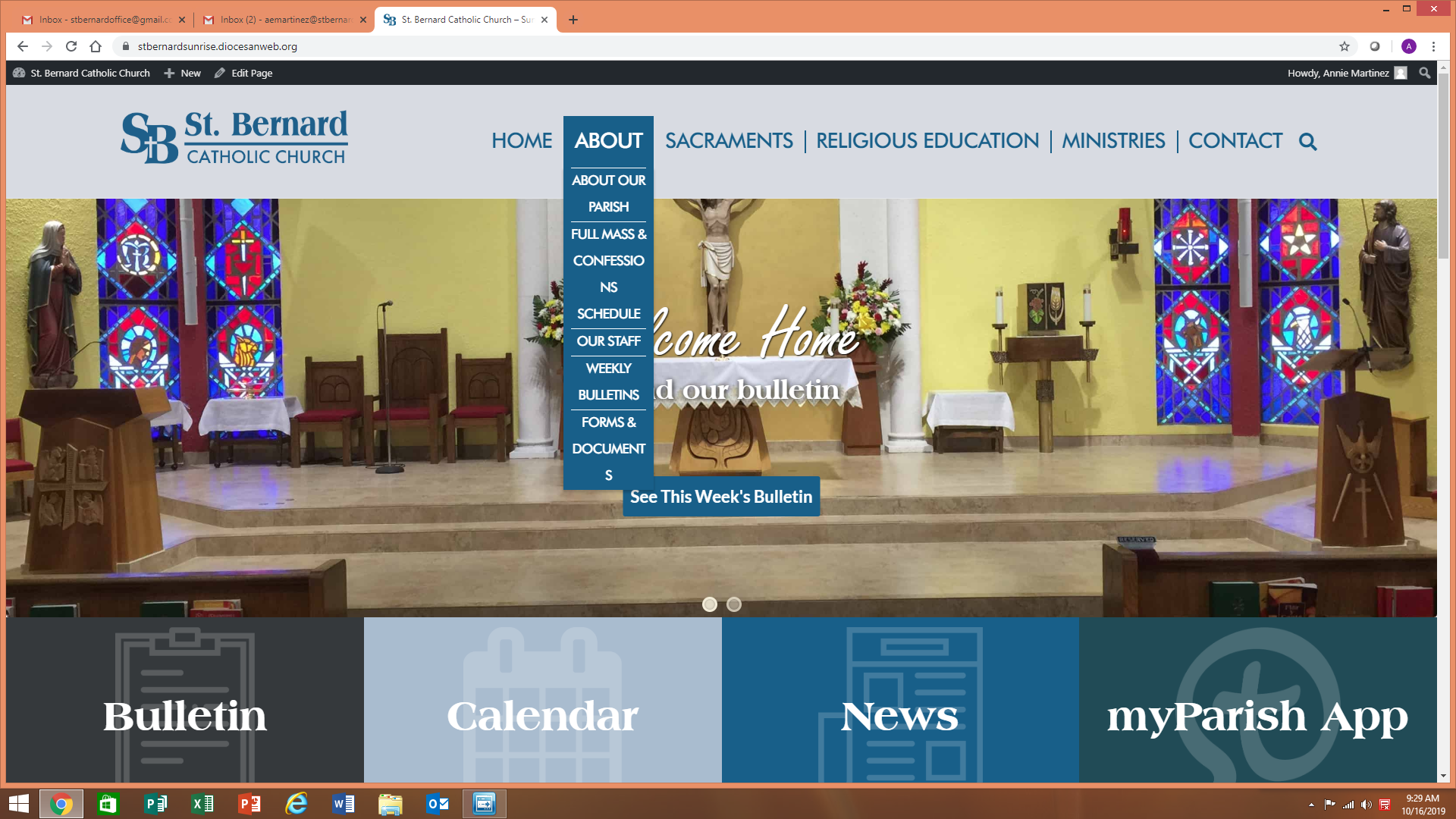Open Excel from the taskbar
Viewport: 1456px width, 819px height.
(x=202, y=804)
